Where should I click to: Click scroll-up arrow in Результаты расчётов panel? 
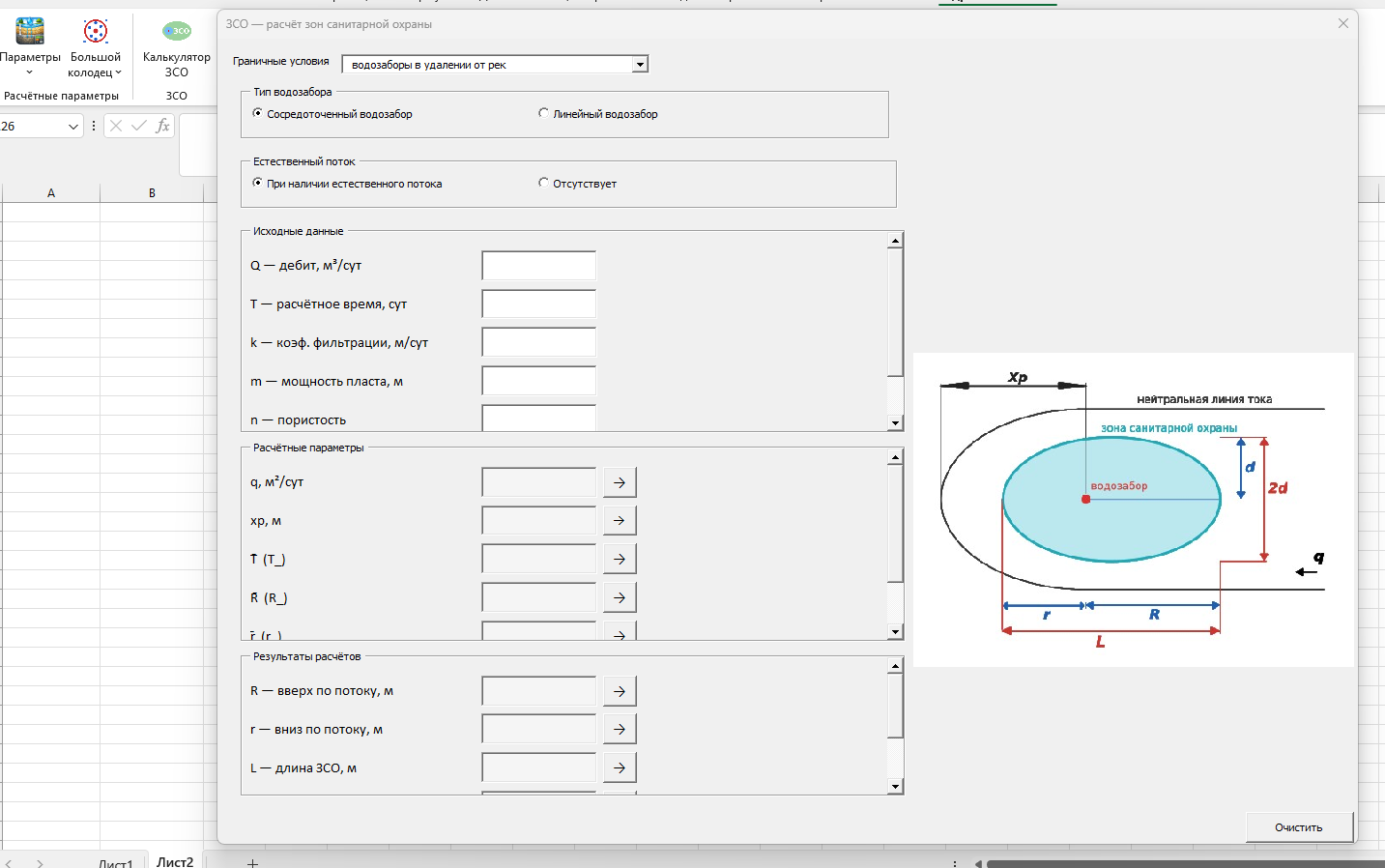point(895,666)
